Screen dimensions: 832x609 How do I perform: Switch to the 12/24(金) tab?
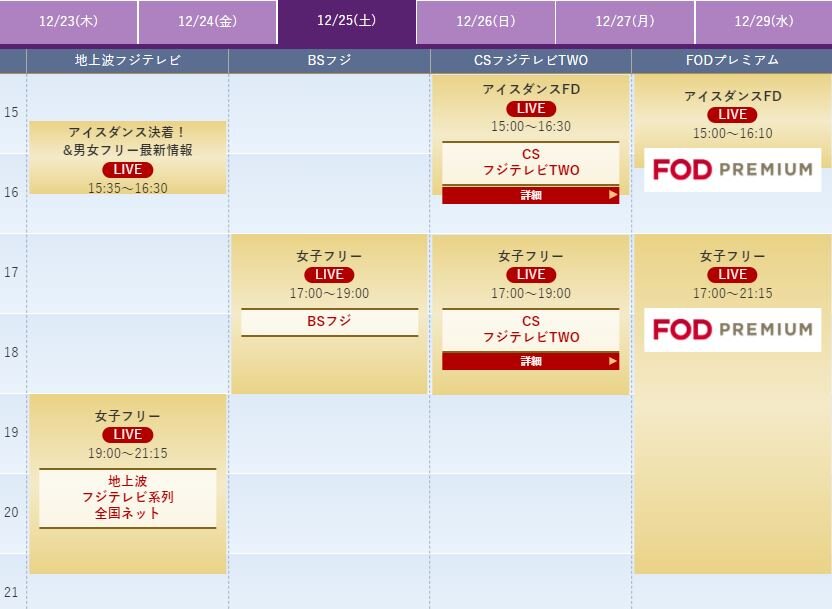tap(207, 22)
